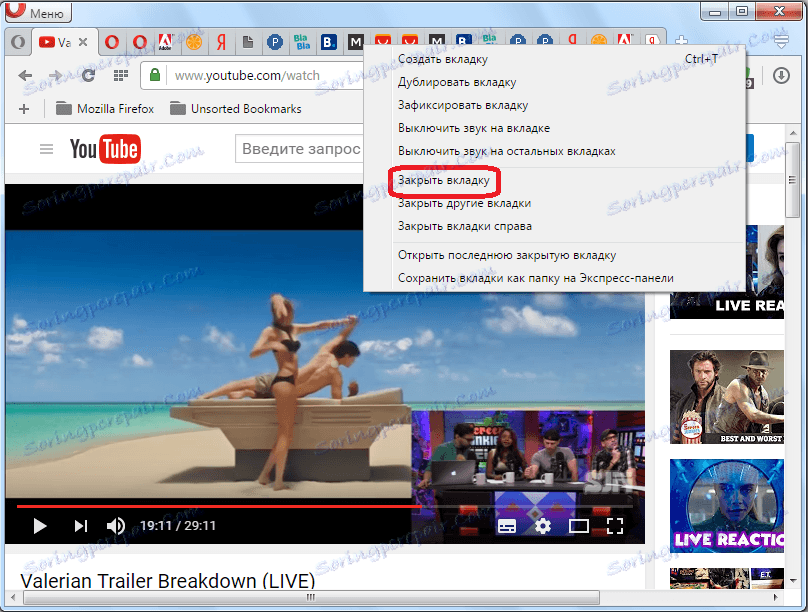Viewport: 808px width, 612px height.
Task: Go forward with the forward arrow
Action: 55,76
